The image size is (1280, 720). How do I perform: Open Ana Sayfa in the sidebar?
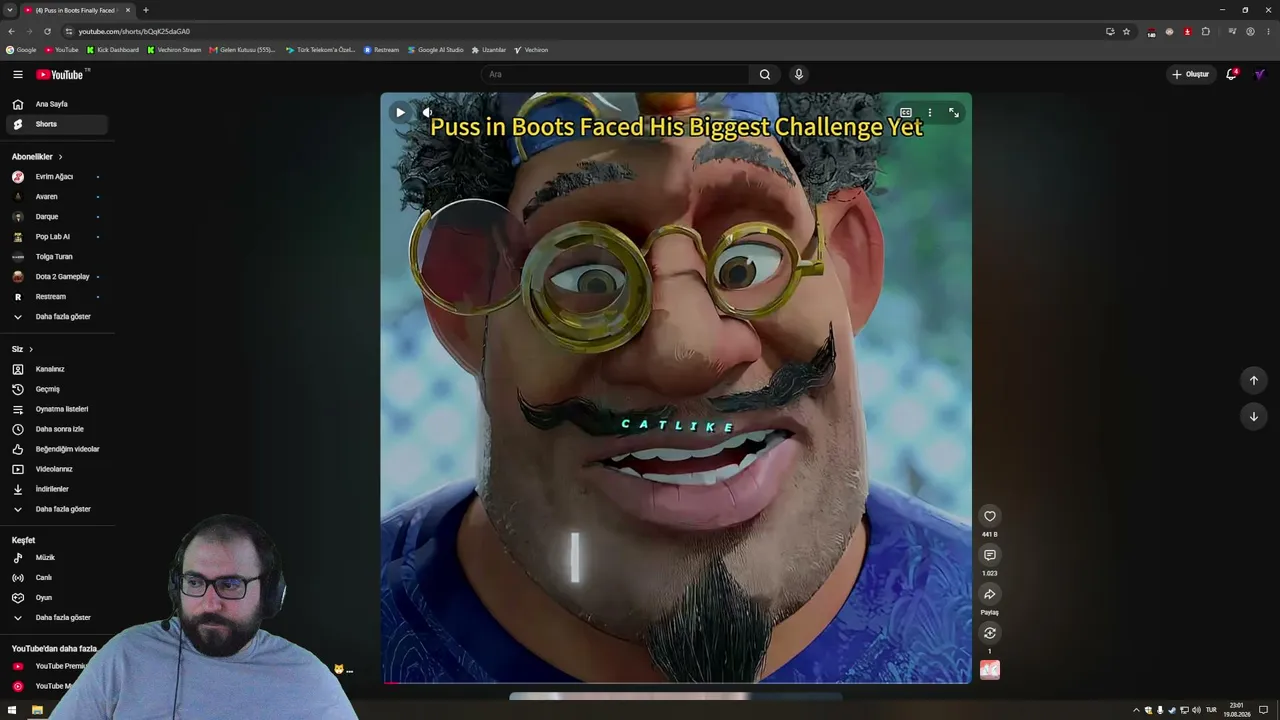coord(57,104)
